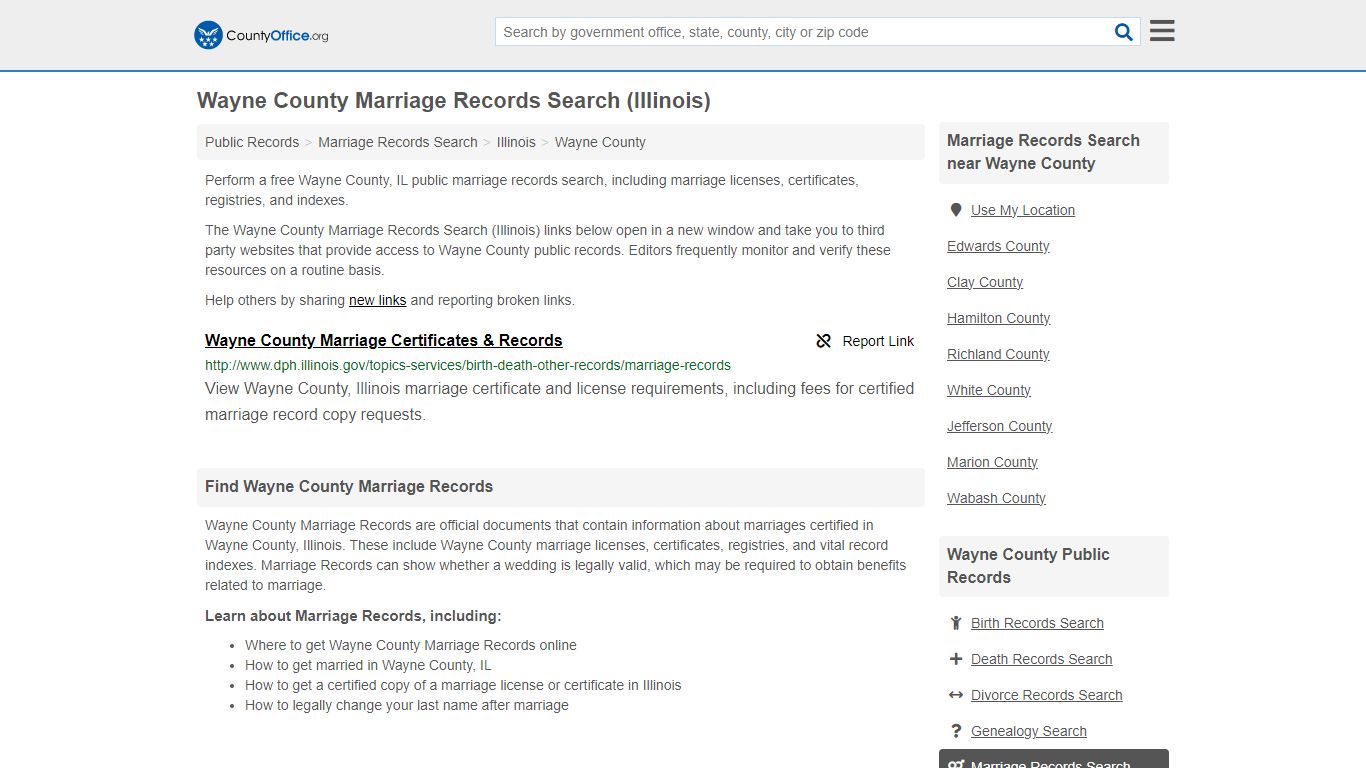
Task: Click the location pin icon
Action: pos(956,210)
